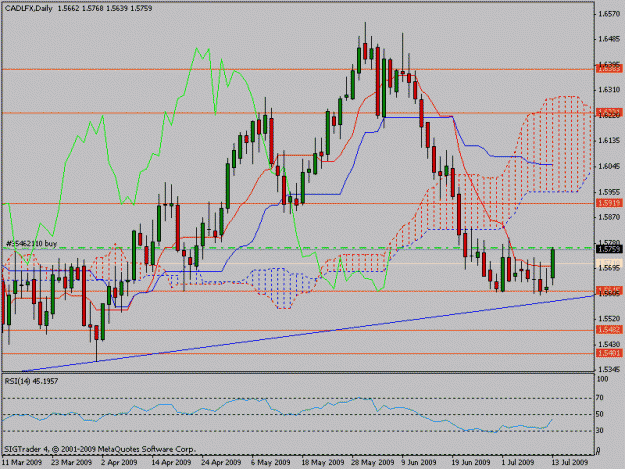Click the '1 Jul 2009' date label
The height and width of the screenshot is (469, 625).
(518, 462)
